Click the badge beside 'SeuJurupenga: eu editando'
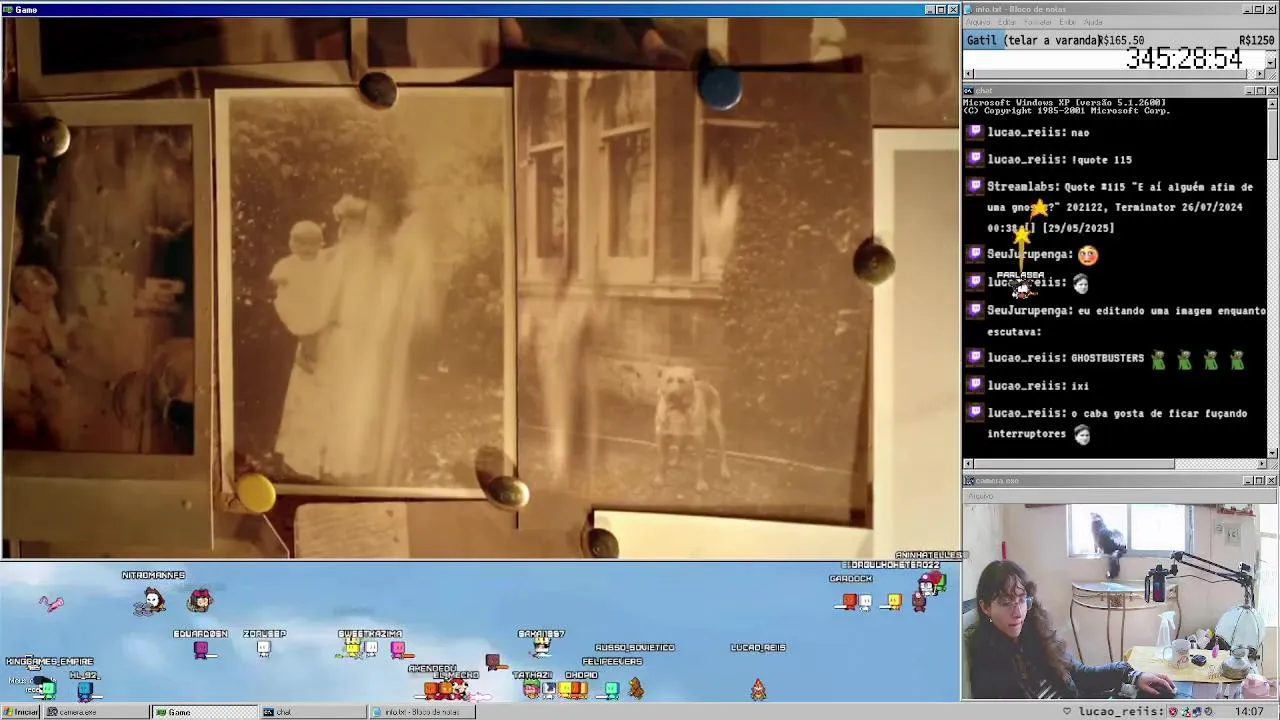This screenshot has height=720, width=1280. (976, 310)
